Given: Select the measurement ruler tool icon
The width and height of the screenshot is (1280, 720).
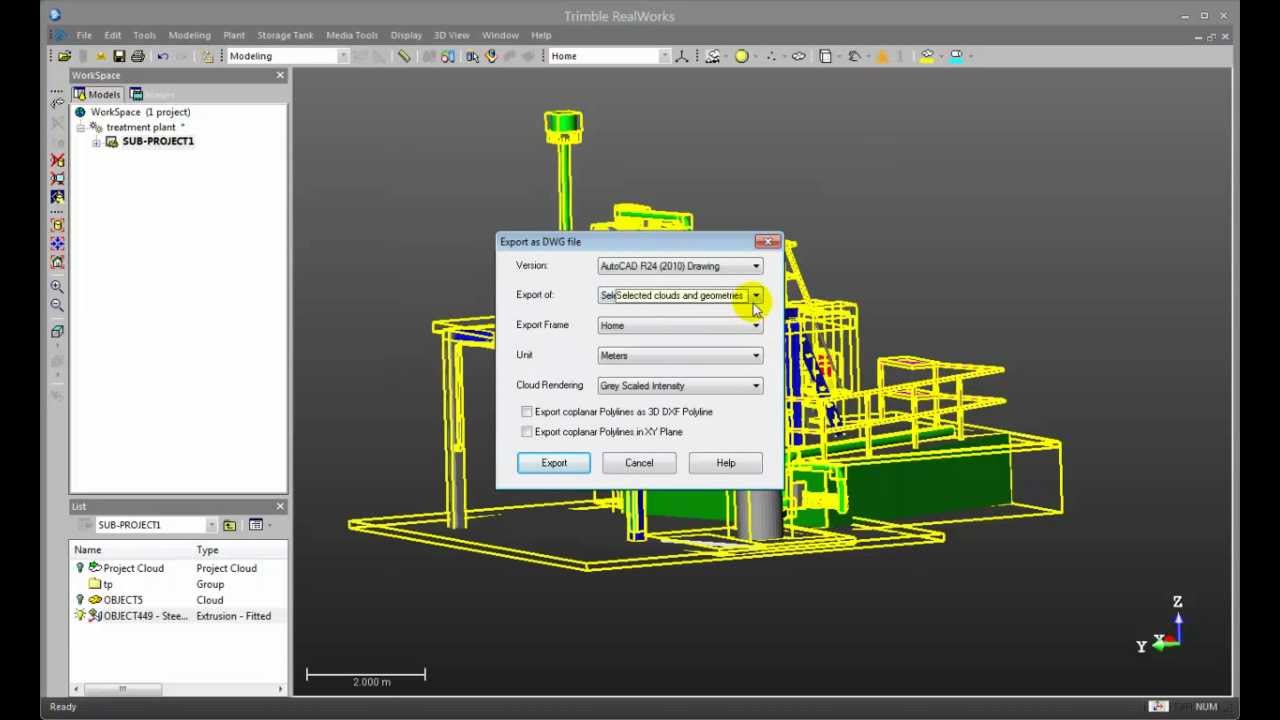Looking at the screenshot, I should 404,56.
